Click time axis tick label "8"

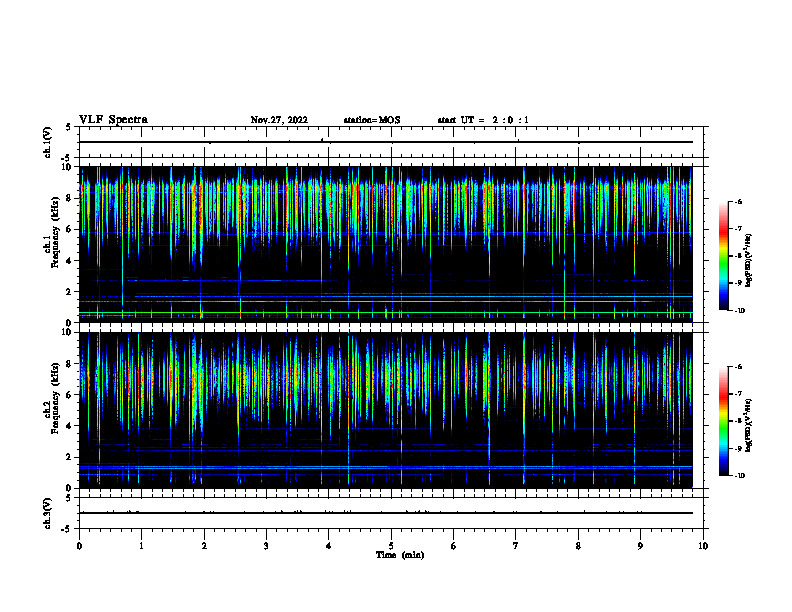(x=578, y=546)
